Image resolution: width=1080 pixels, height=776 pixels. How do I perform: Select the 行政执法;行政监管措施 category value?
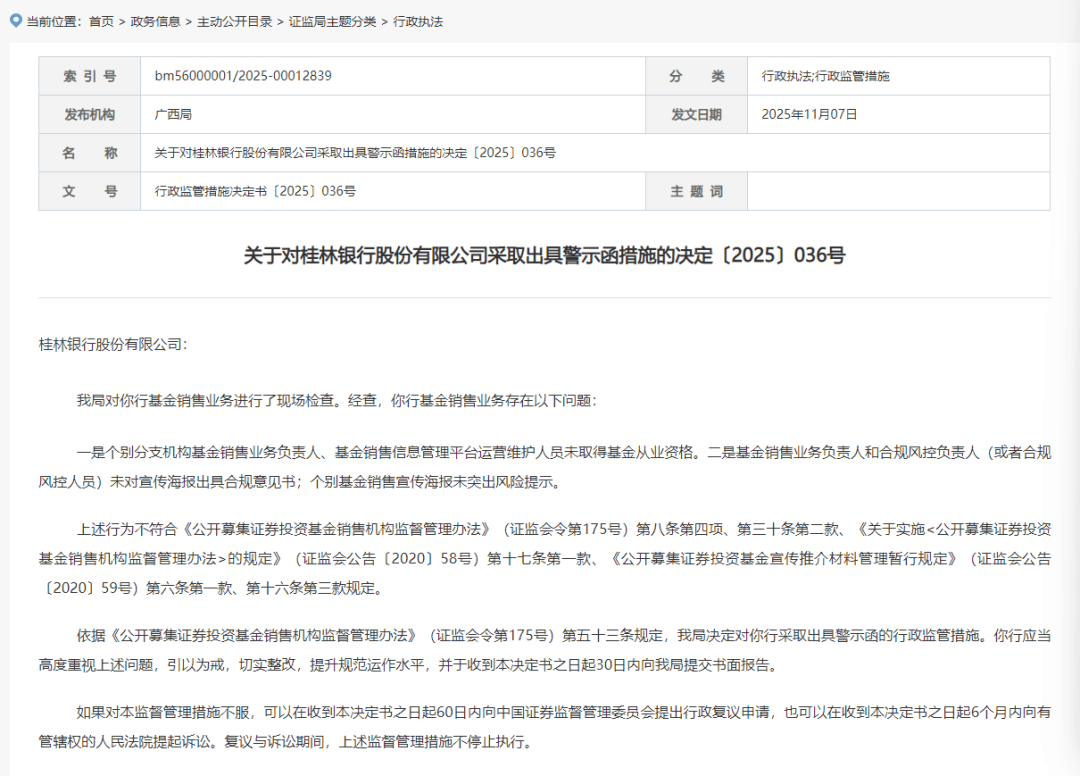825,76
